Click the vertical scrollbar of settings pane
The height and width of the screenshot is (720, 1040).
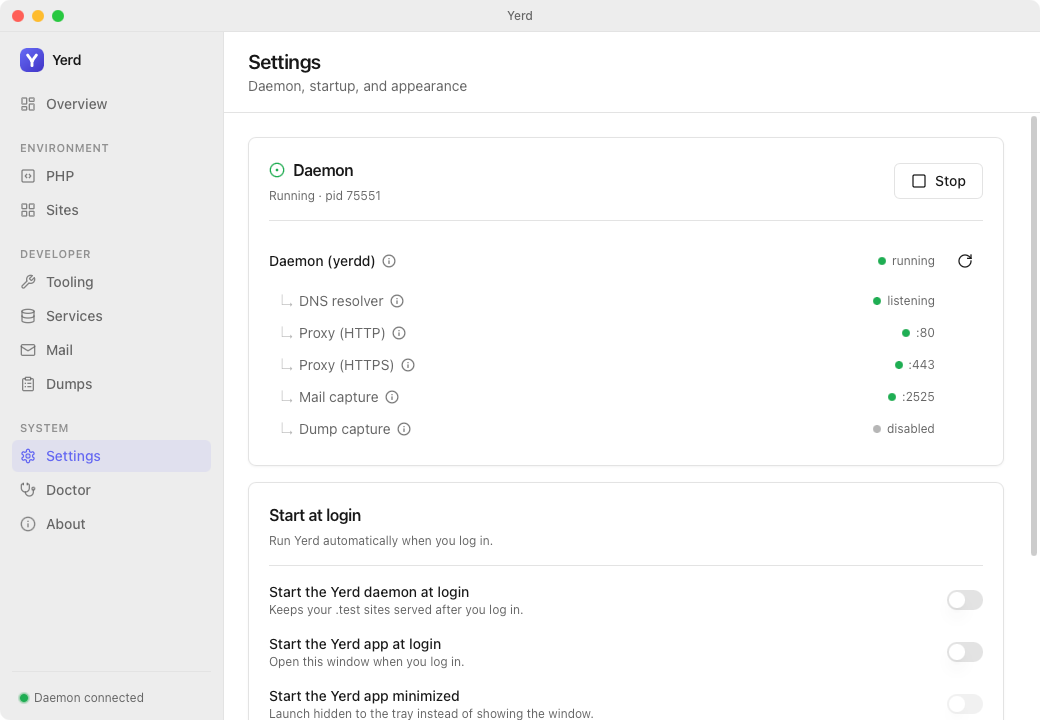pyautogui.click(x=1033, y=335)
